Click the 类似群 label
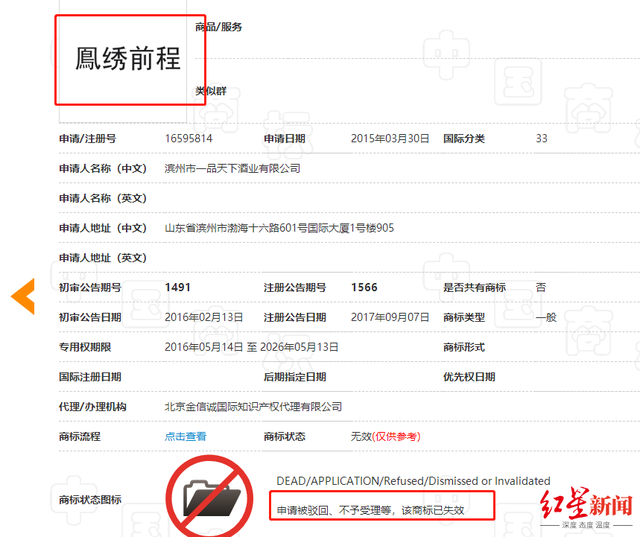Image resolution: width=640 pixels, height=537 pixels. (211, 91)
